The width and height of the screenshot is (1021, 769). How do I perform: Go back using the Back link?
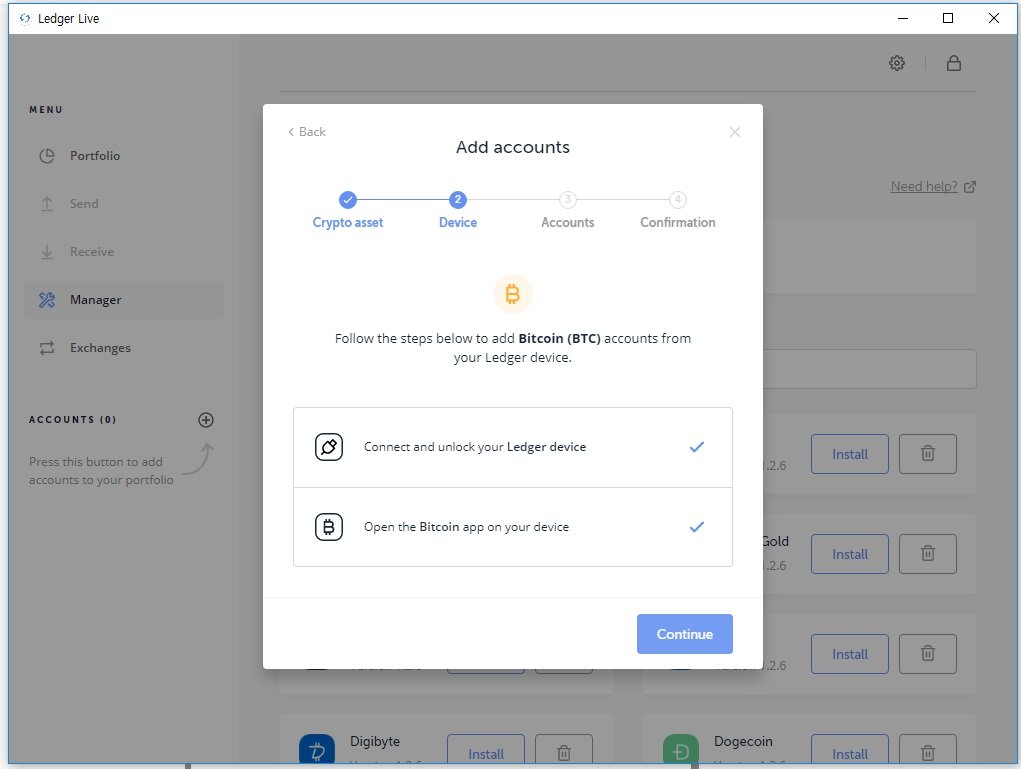click(x=307, y=132)
